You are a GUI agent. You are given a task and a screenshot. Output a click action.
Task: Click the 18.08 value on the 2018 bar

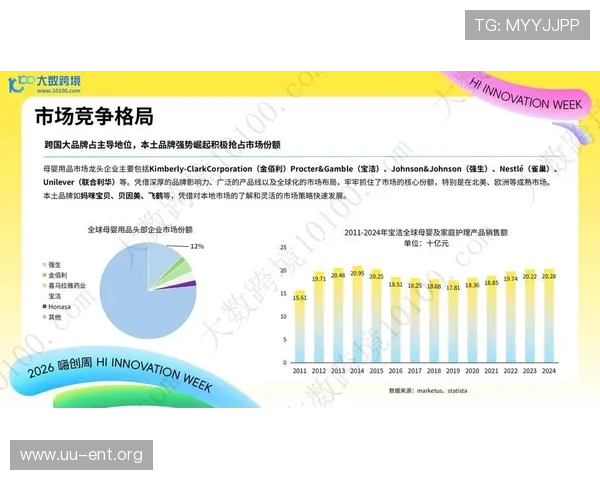(x=434, y=286)
